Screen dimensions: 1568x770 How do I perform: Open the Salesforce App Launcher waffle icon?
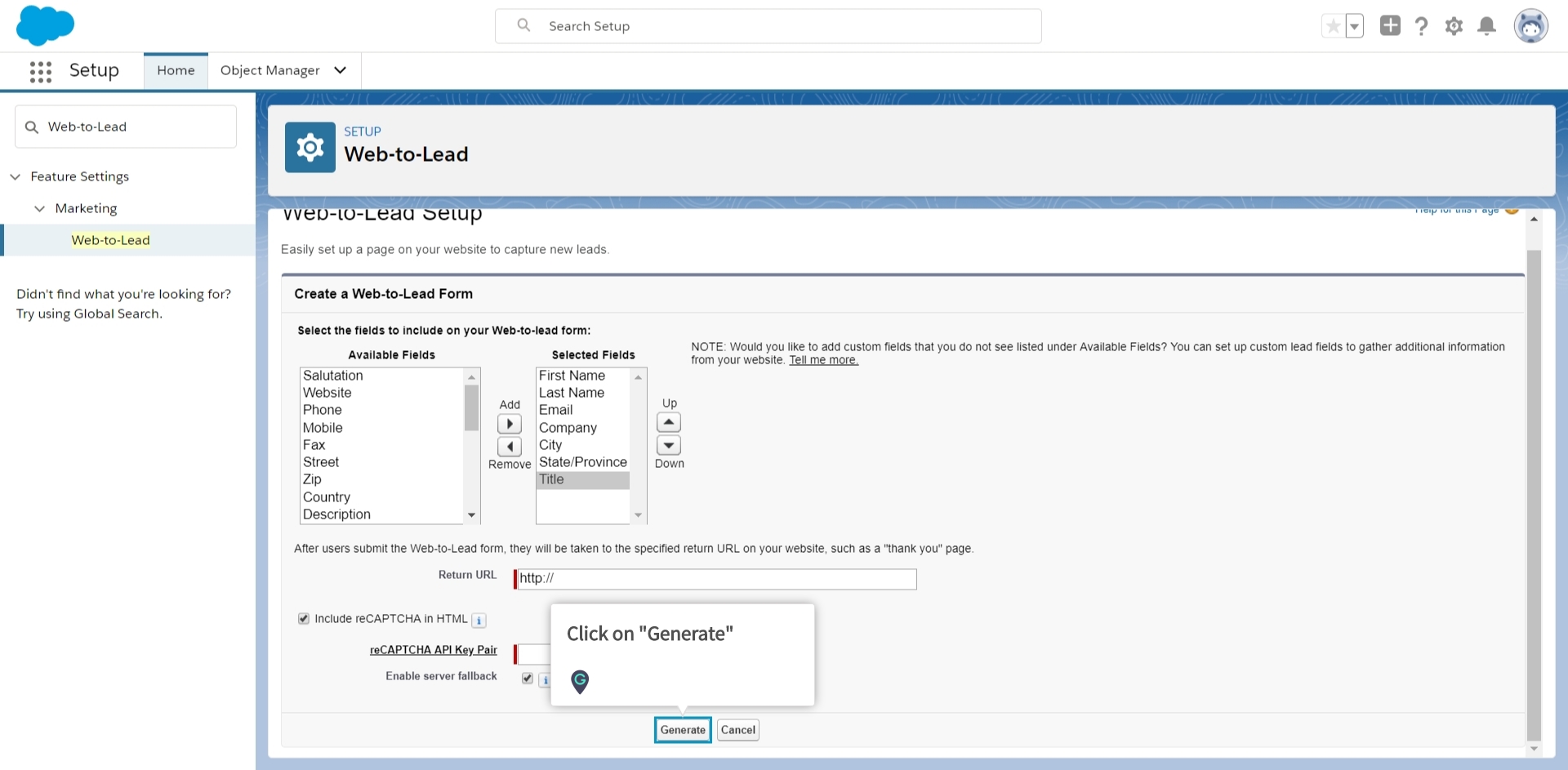[40, 71]
